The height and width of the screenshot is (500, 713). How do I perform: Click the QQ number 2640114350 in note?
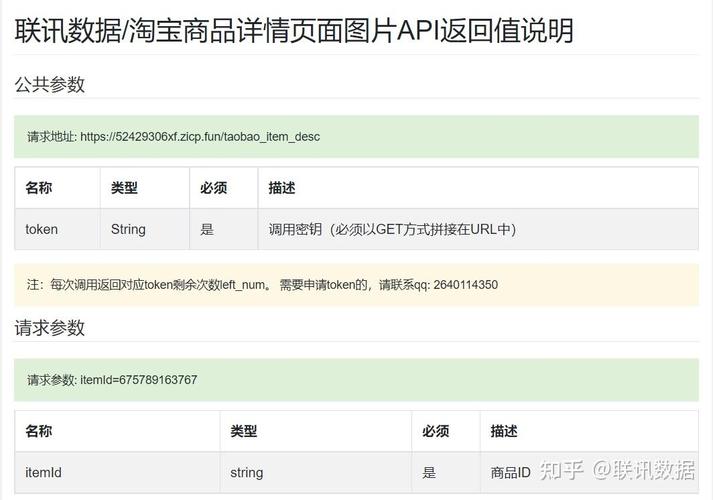(465, 285)
